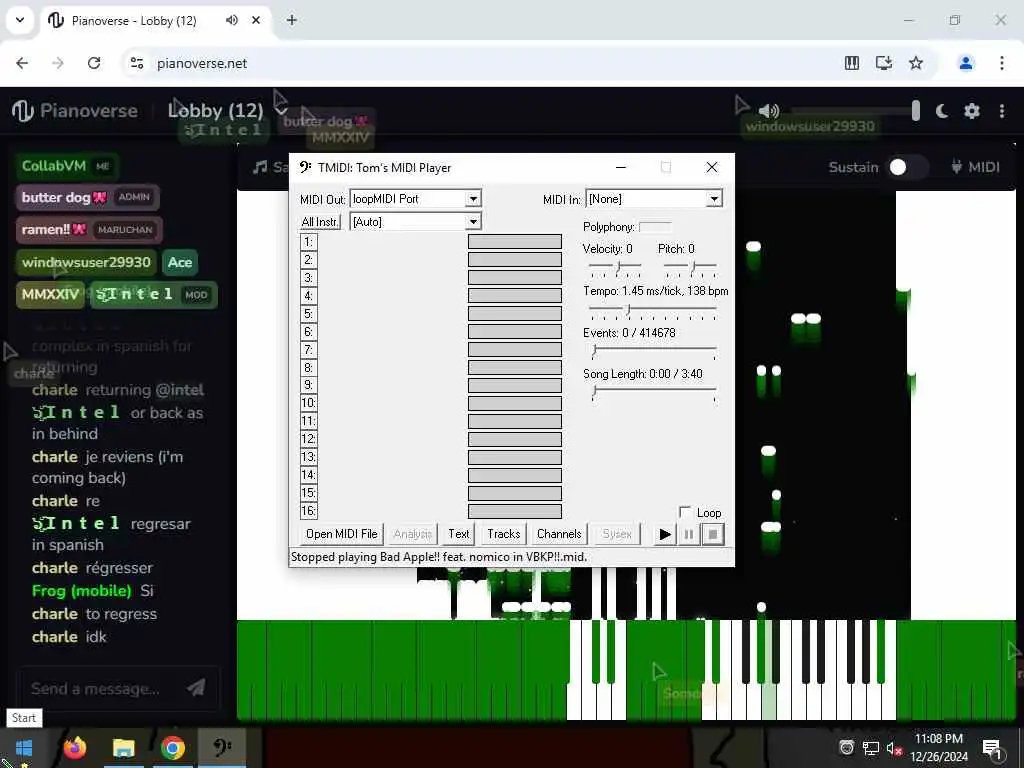
Task: Select user CollabVM in player list
Action: coord(67,166)
